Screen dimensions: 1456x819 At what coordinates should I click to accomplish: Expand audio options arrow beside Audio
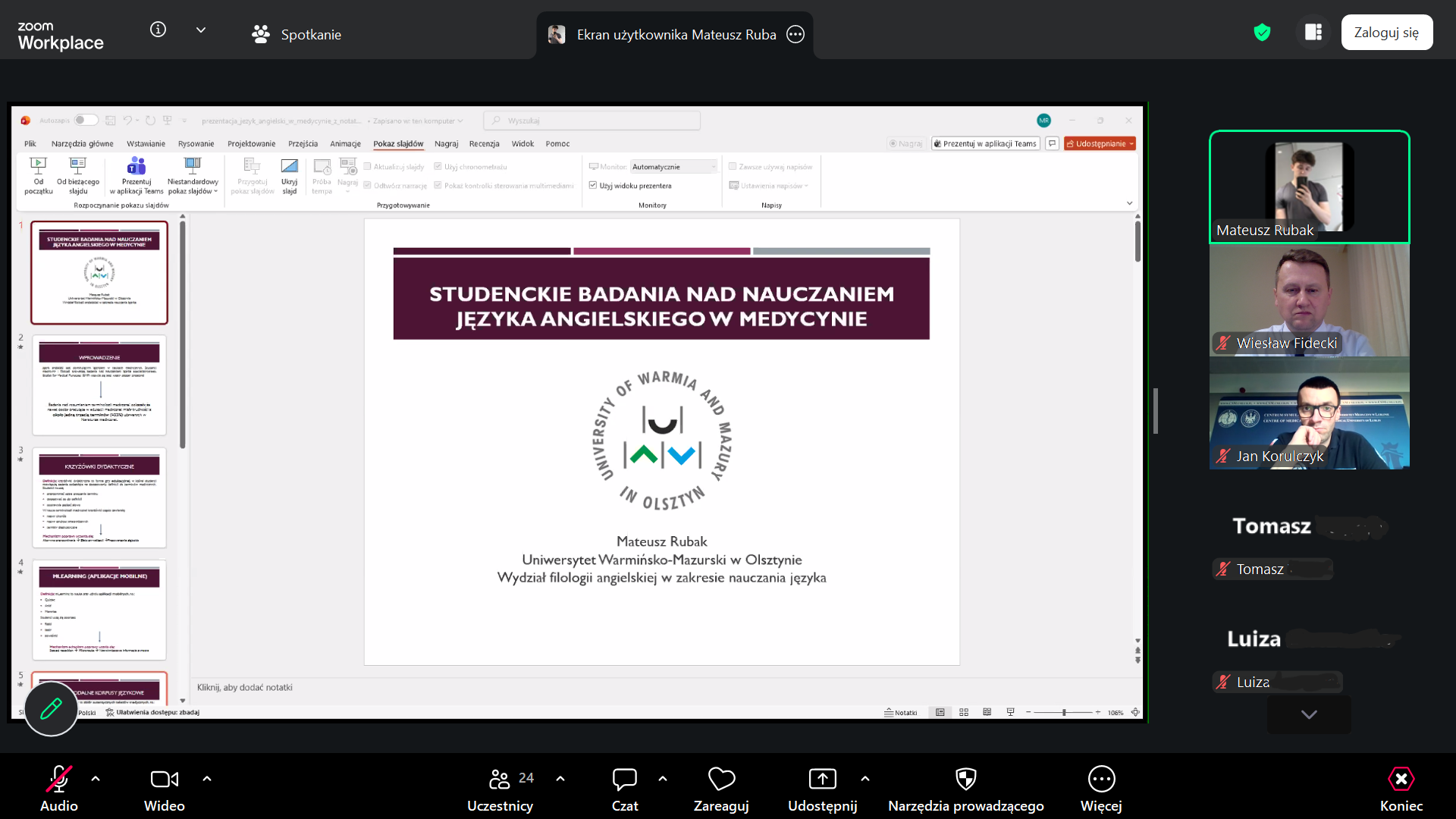(96, 779)
